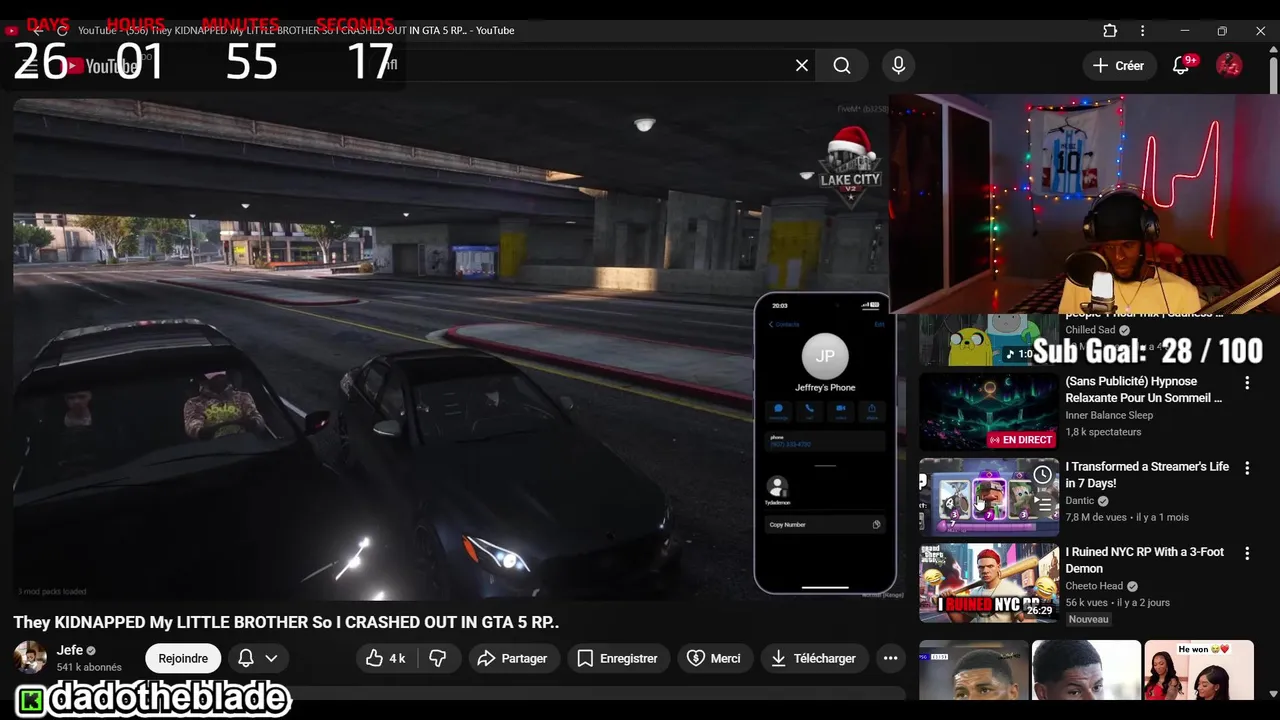Start voice search with the microphone icon
The width and height of the screenshot is (1280, 720).
click(898, 65)
